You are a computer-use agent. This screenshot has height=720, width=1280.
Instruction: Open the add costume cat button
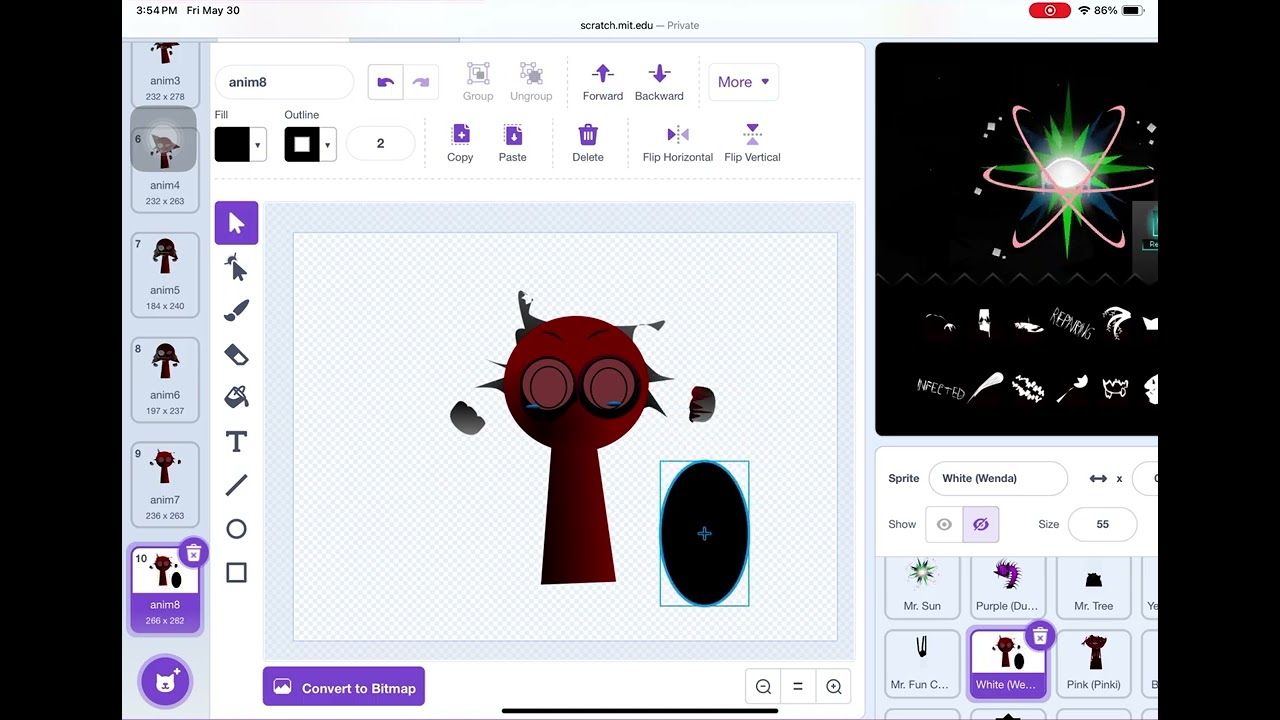[165, 681]
